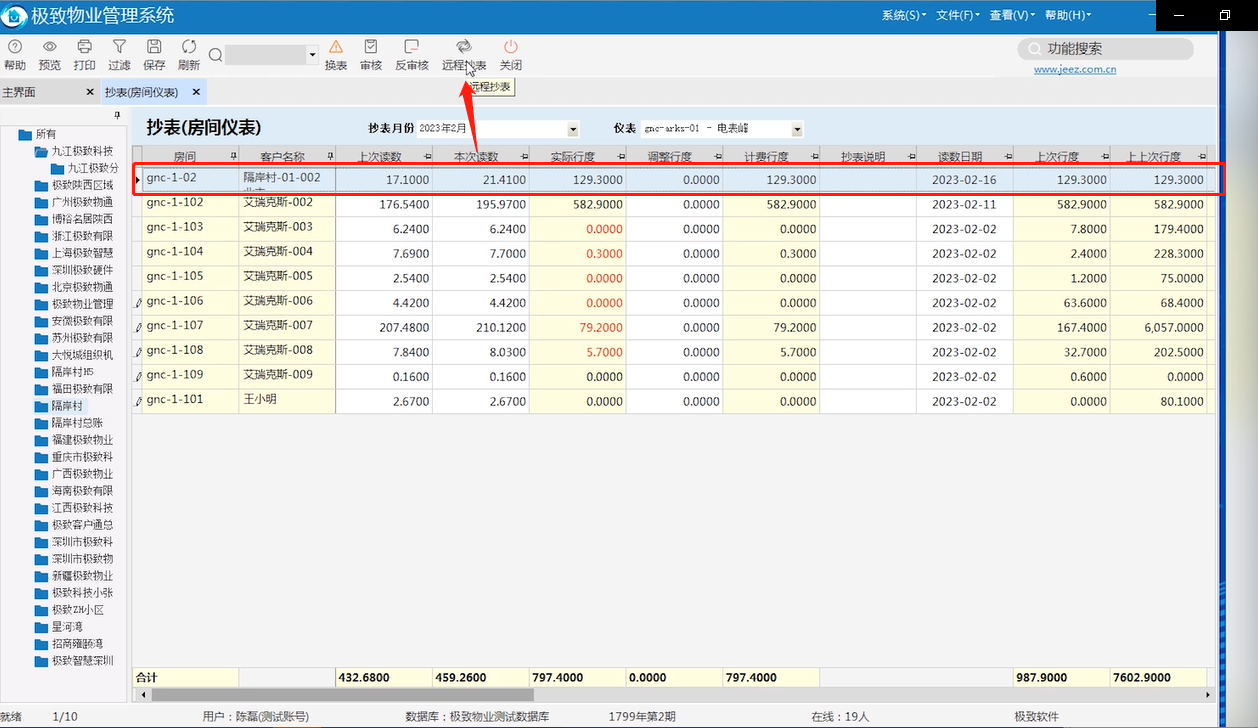
Task: Close the 抄表(房间仪表) tab with its X
Action: tap(196, 92)
